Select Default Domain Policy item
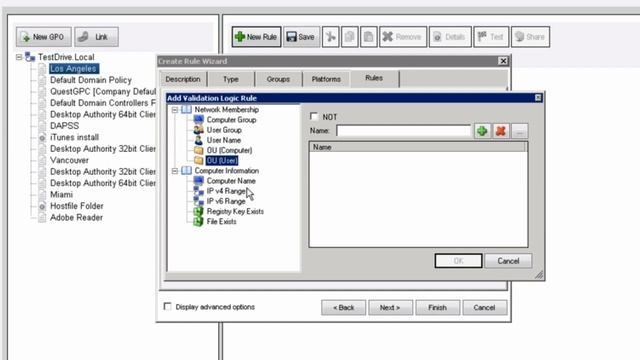 [91, 80]
